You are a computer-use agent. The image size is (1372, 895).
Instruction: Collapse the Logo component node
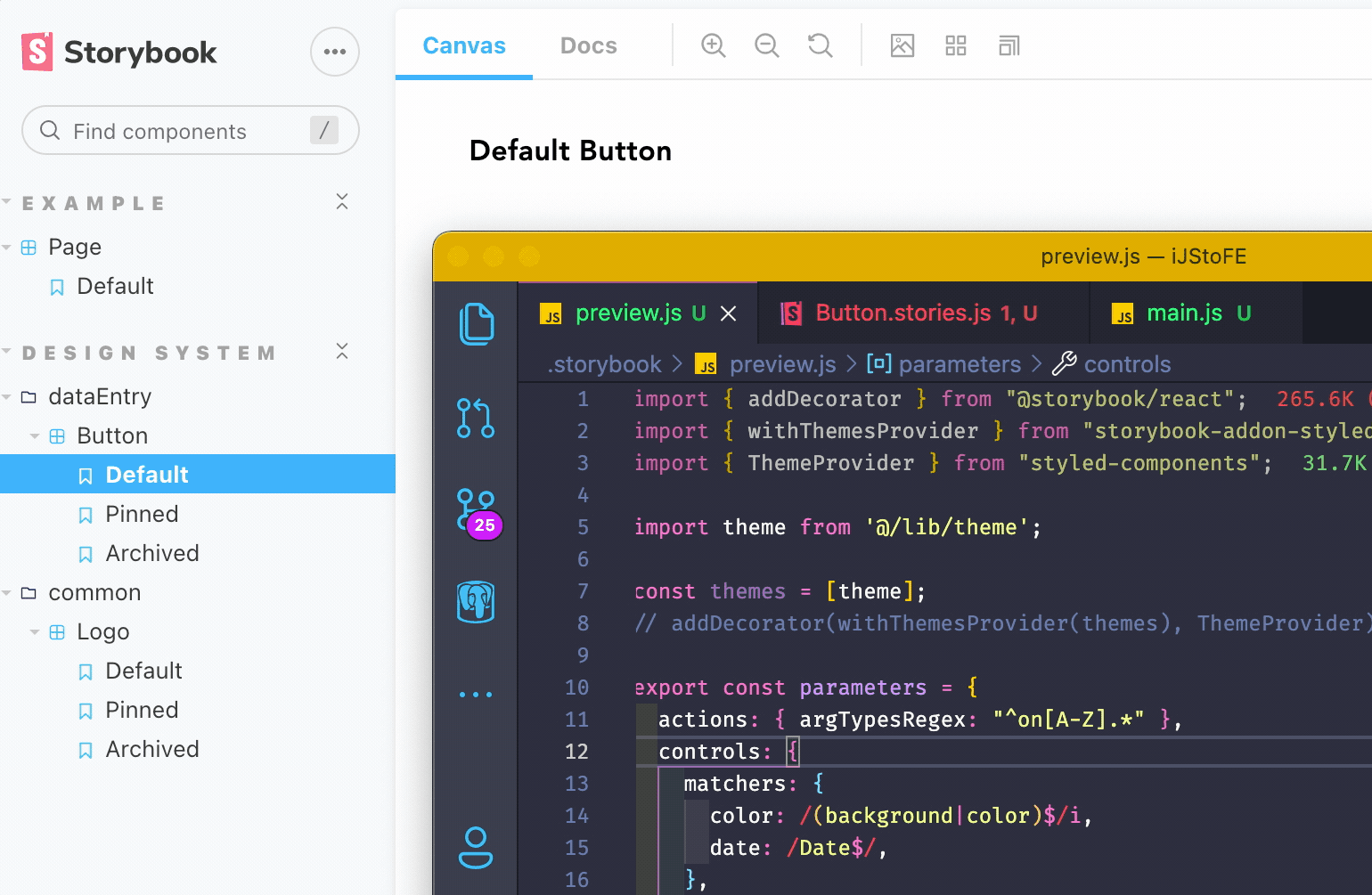coord(35,631)
